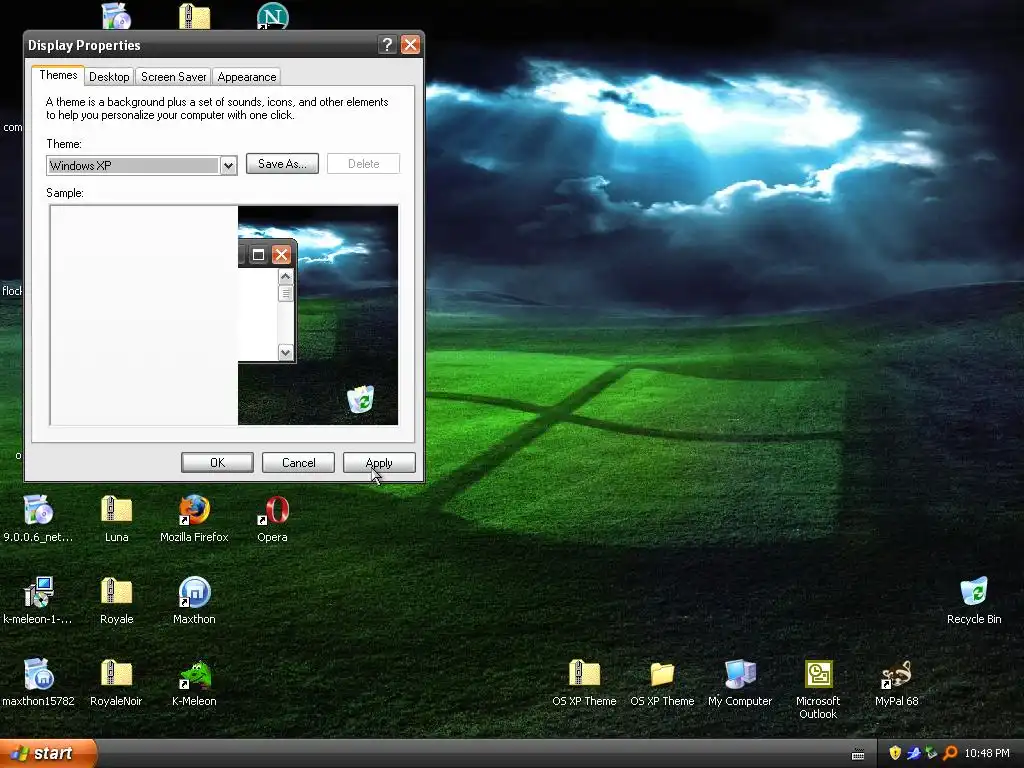Open the Start menu
The height and width of the screenshot is (768, 1024).
tap(48, 753)
